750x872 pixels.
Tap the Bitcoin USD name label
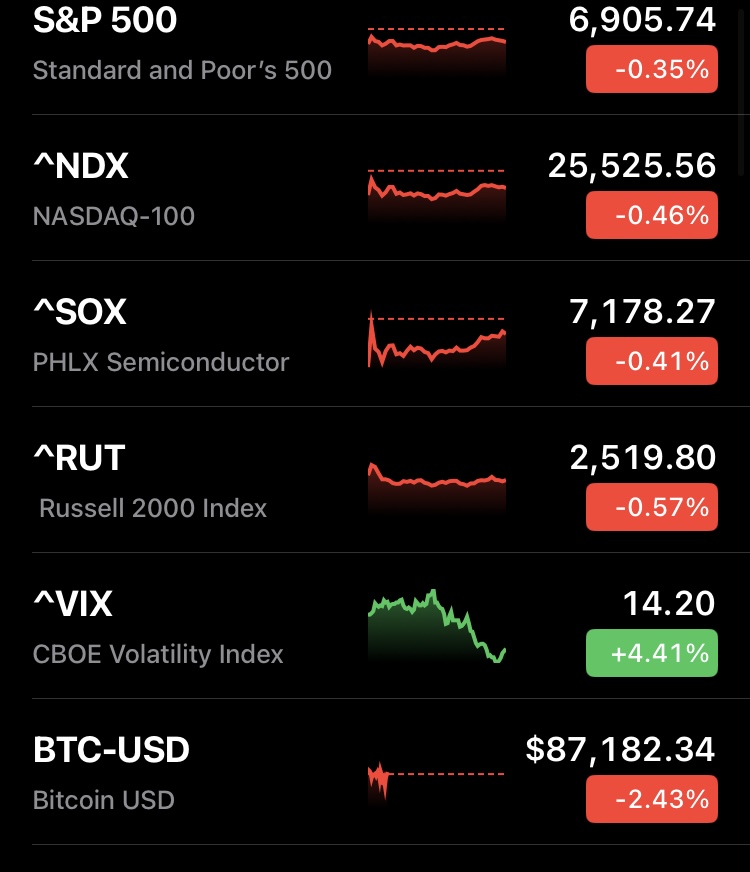point(104,800)
